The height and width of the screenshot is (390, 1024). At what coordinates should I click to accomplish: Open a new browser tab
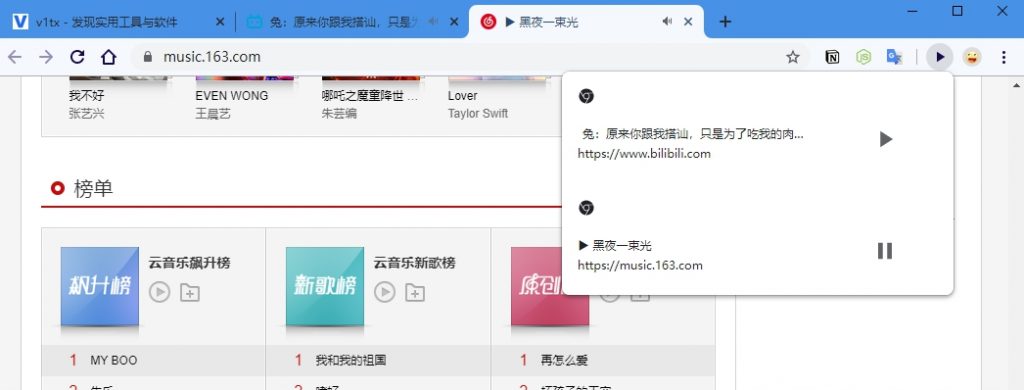[725, 22]
